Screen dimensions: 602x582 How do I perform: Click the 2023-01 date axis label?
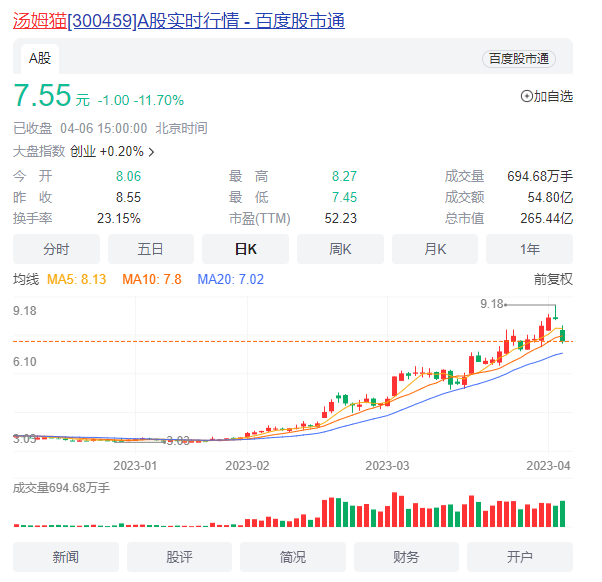point(135,466)
